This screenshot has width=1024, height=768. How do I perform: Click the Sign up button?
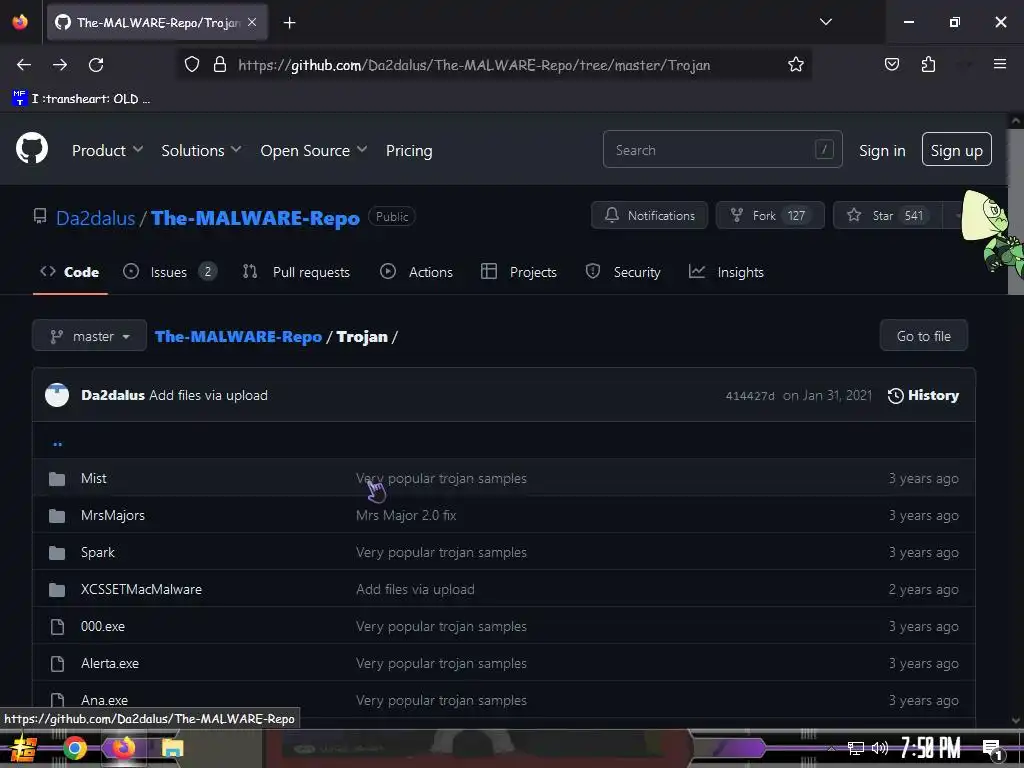pyautogui.click(x=956, y=150)
